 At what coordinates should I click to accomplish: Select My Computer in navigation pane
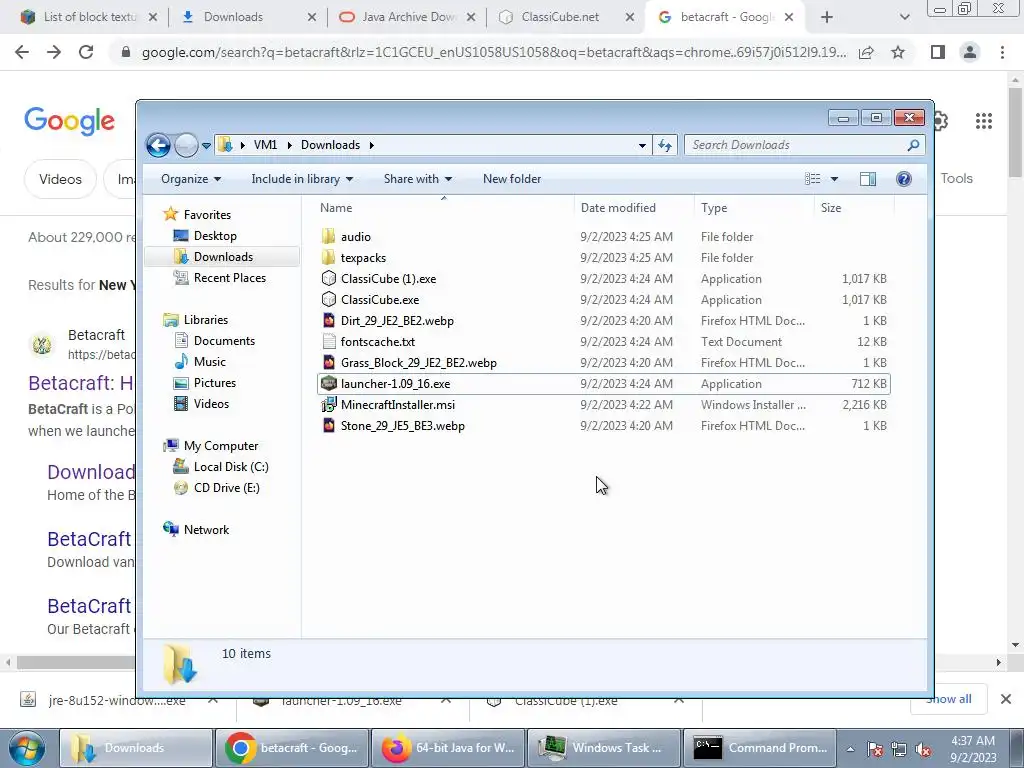click(221, 446)
